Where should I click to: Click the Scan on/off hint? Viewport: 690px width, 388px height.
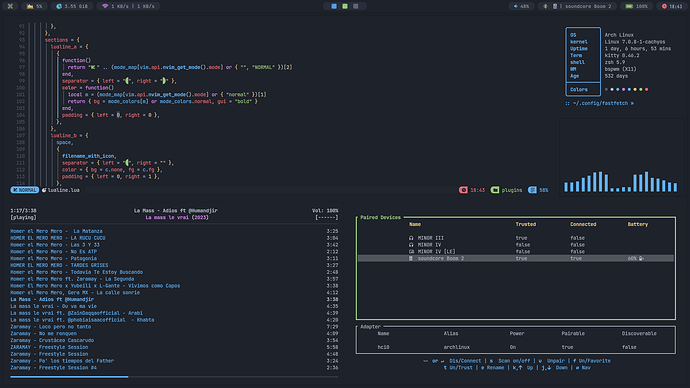[x=510, y=361]
